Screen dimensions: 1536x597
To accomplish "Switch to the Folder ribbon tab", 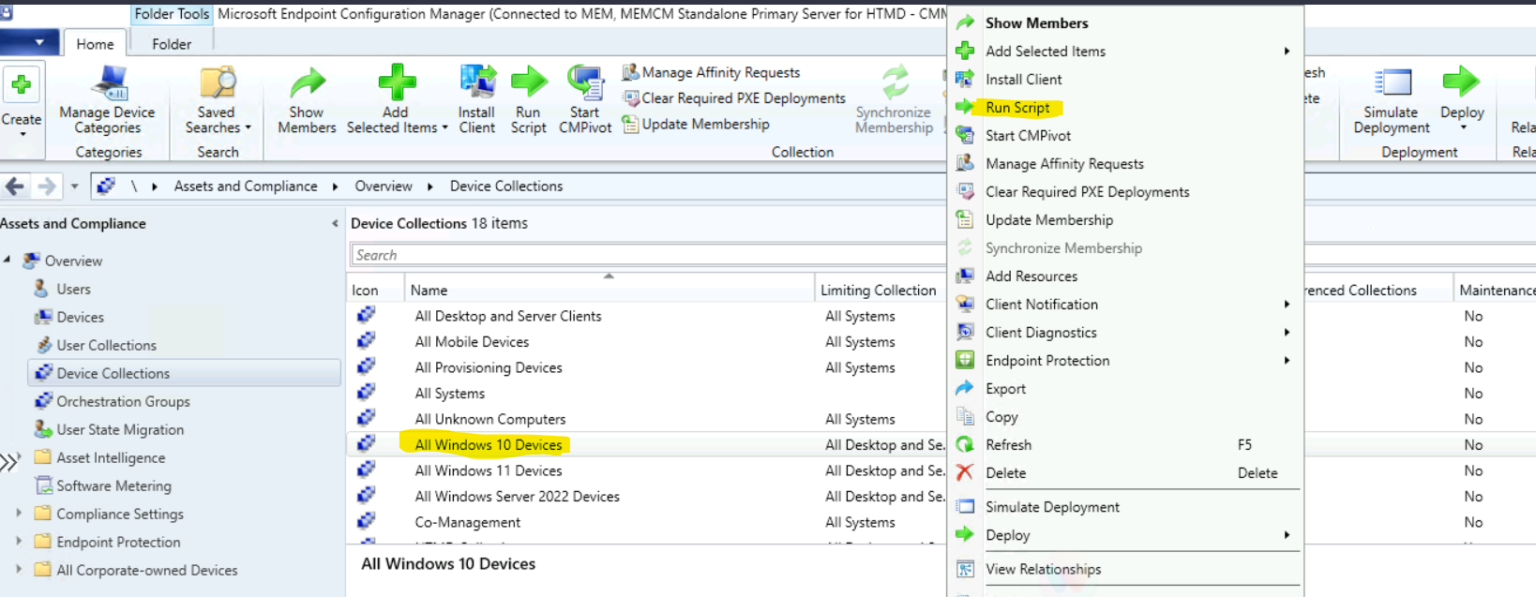I will [170, 44].
